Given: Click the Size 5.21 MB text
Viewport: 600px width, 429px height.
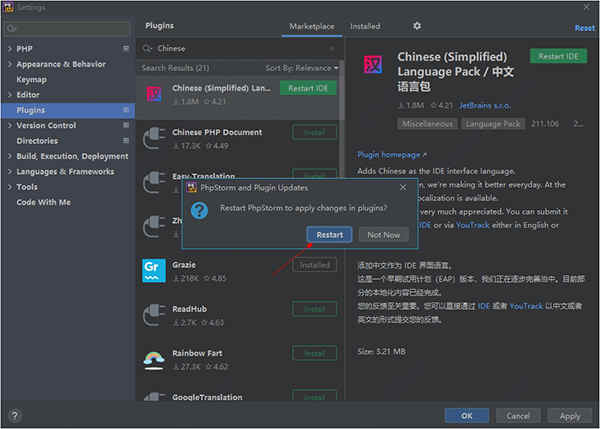Looking at the screenshot, I should coord(382,351).
